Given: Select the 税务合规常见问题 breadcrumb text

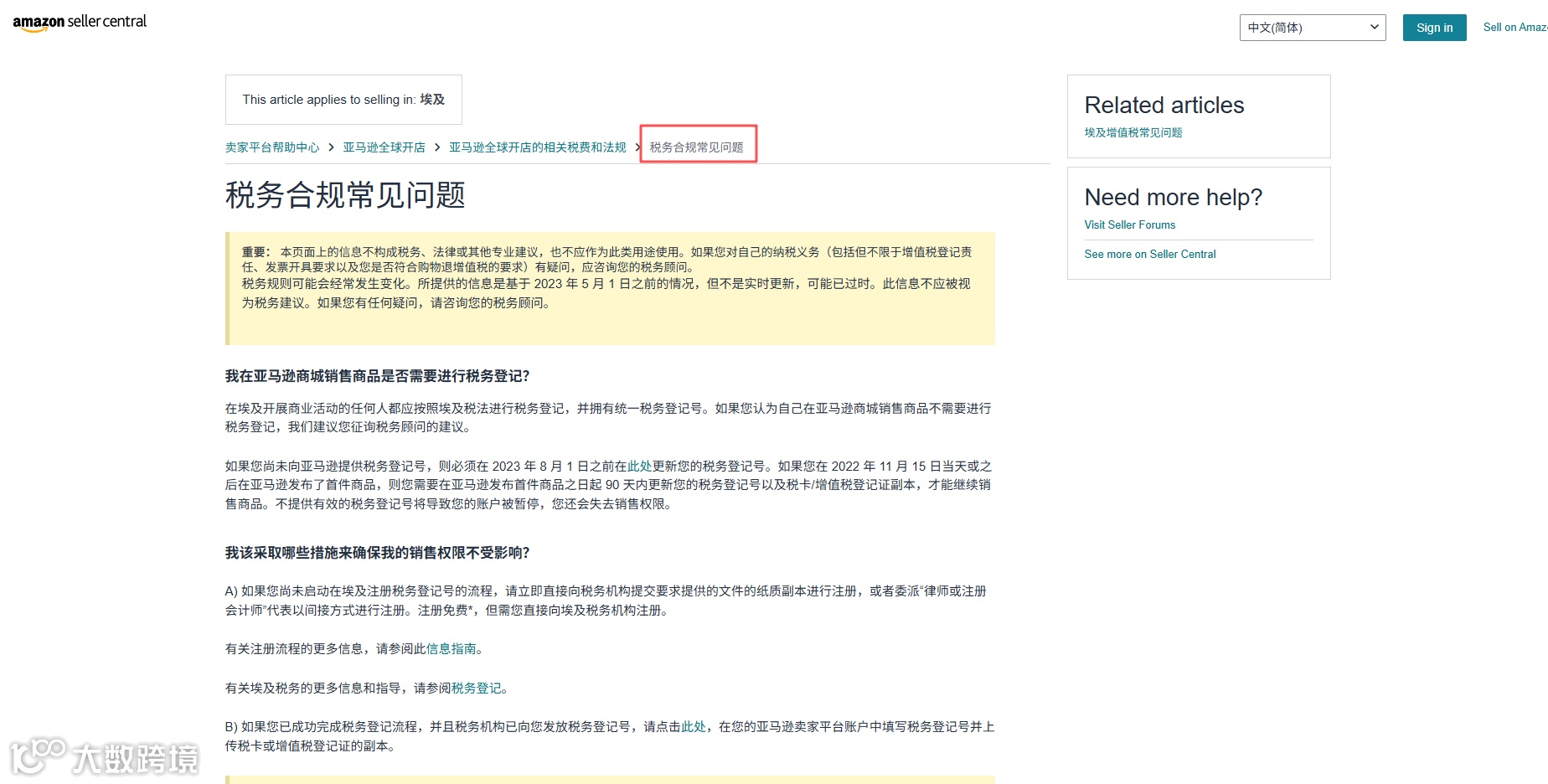Looking at the screenshot, I should pyautogui.click(x=697, y=147).
